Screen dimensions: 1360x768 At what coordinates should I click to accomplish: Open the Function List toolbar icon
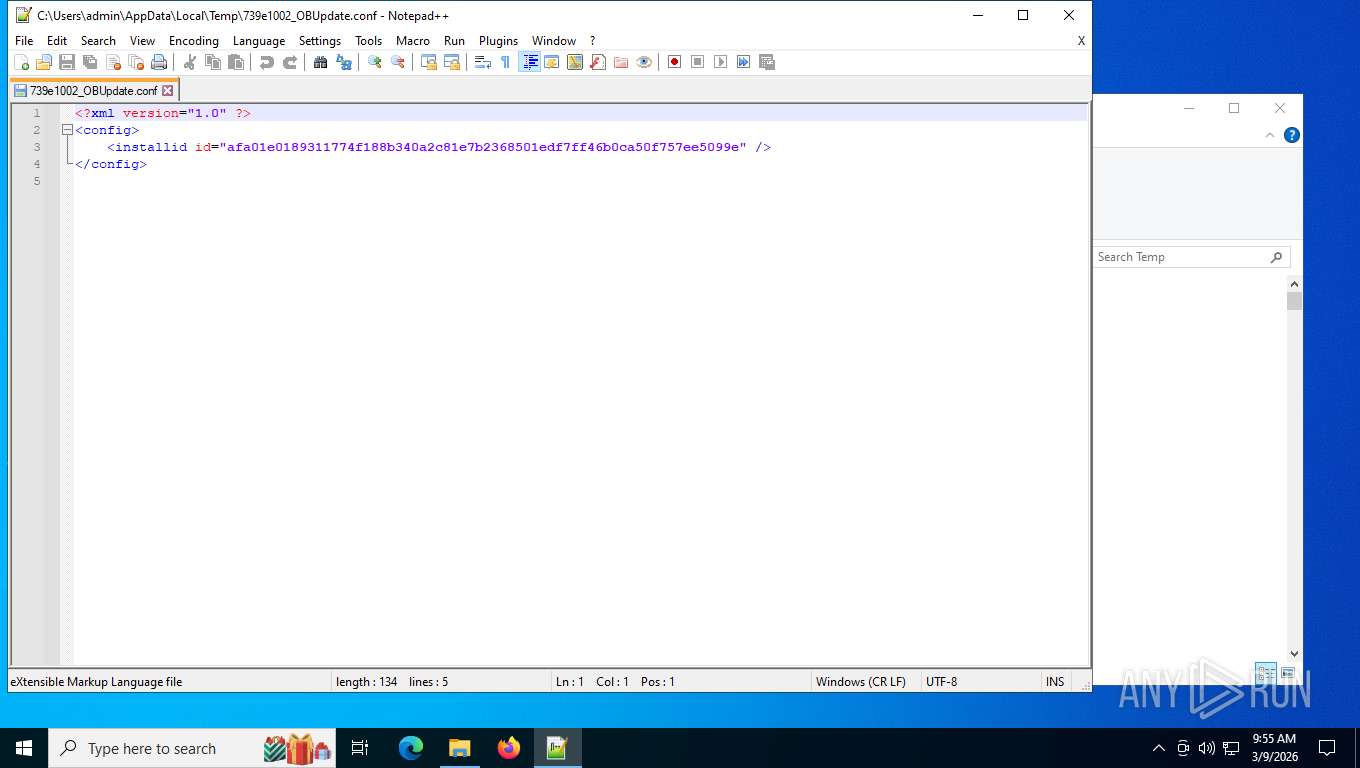click(598, 62)
